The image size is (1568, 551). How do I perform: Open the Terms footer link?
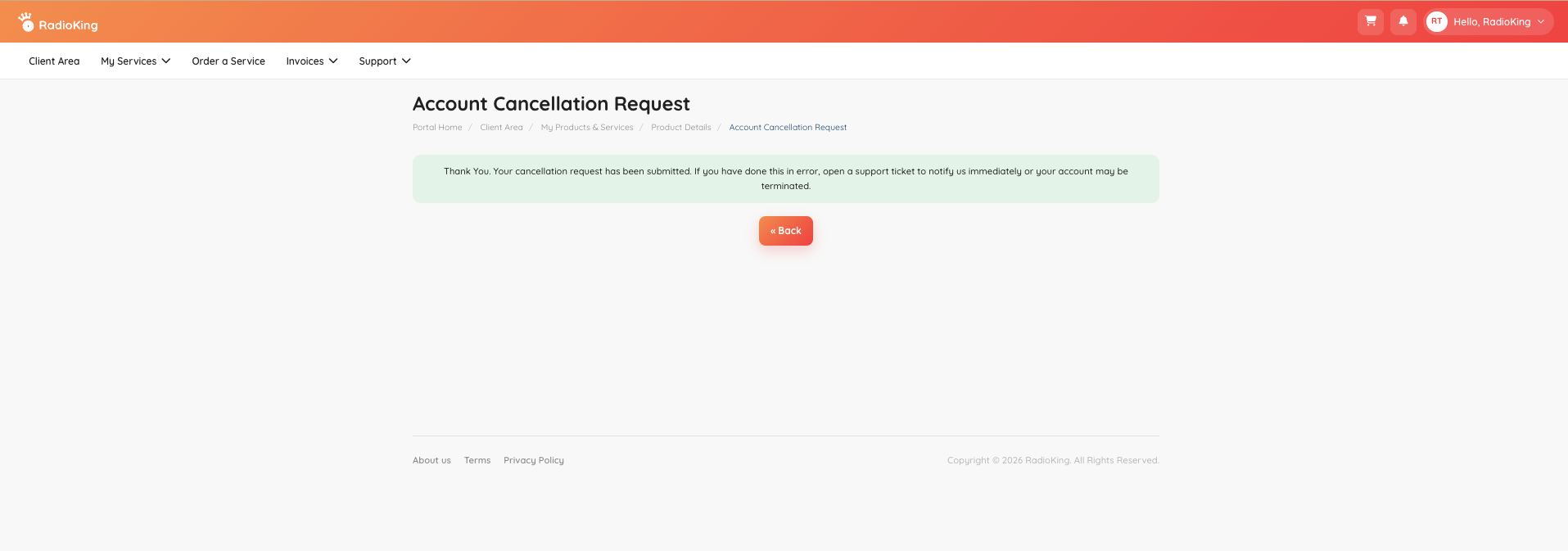click(x=477, y=460)
